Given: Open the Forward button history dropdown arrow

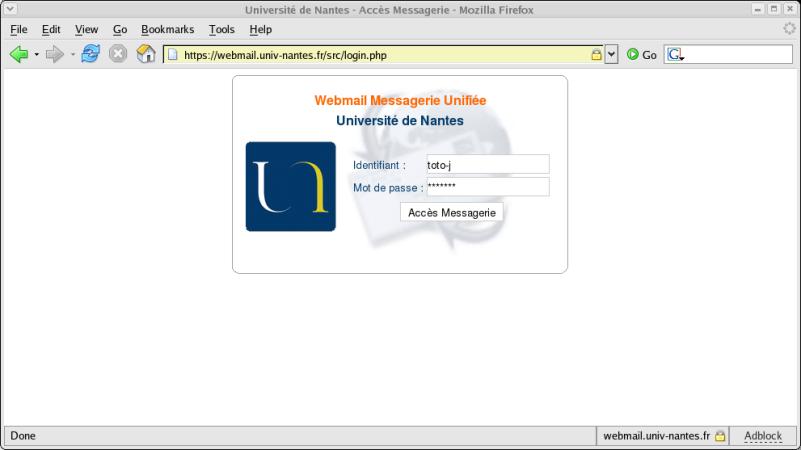Looking at the screenshot, I should pos(72,54).
